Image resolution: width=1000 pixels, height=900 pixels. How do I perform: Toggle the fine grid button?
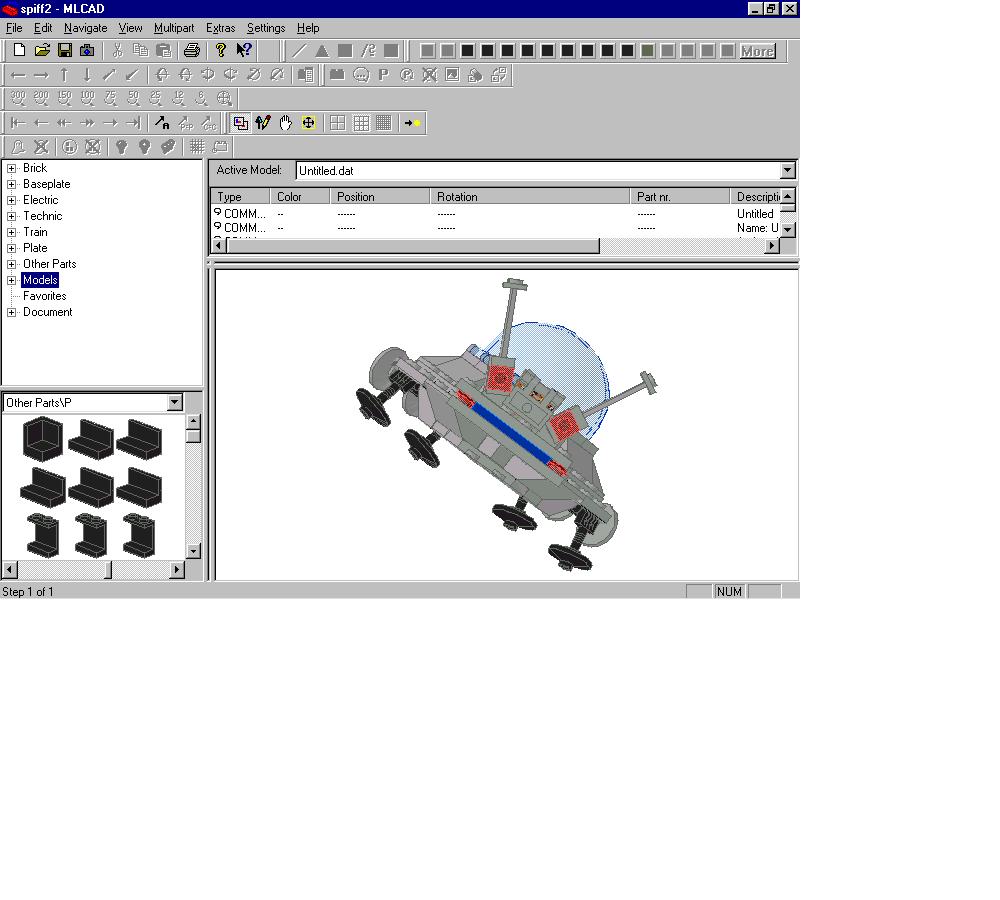(383, 122)
